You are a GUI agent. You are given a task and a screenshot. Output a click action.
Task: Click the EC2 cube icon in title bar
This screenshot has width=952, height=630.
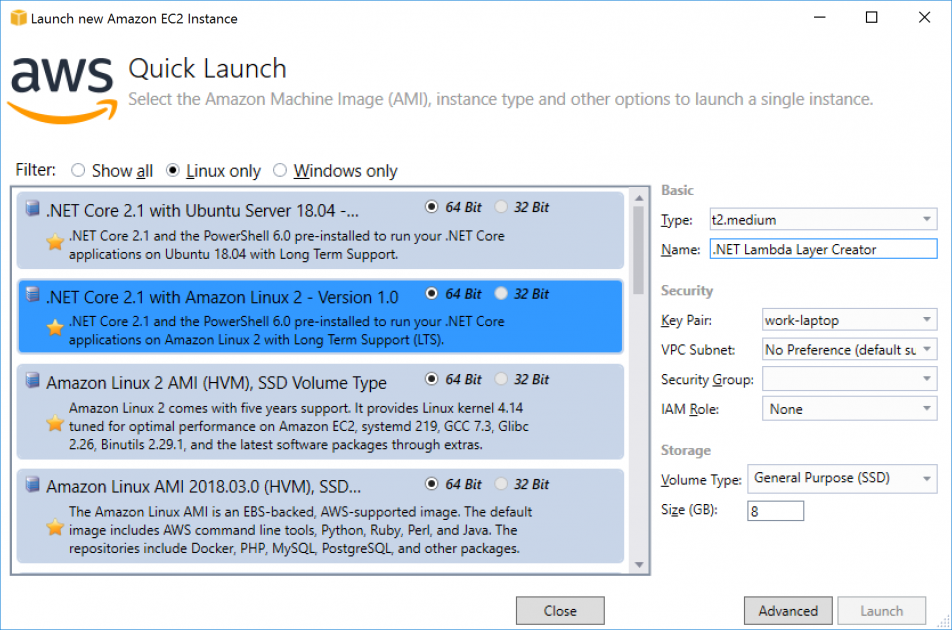[17, 17]
